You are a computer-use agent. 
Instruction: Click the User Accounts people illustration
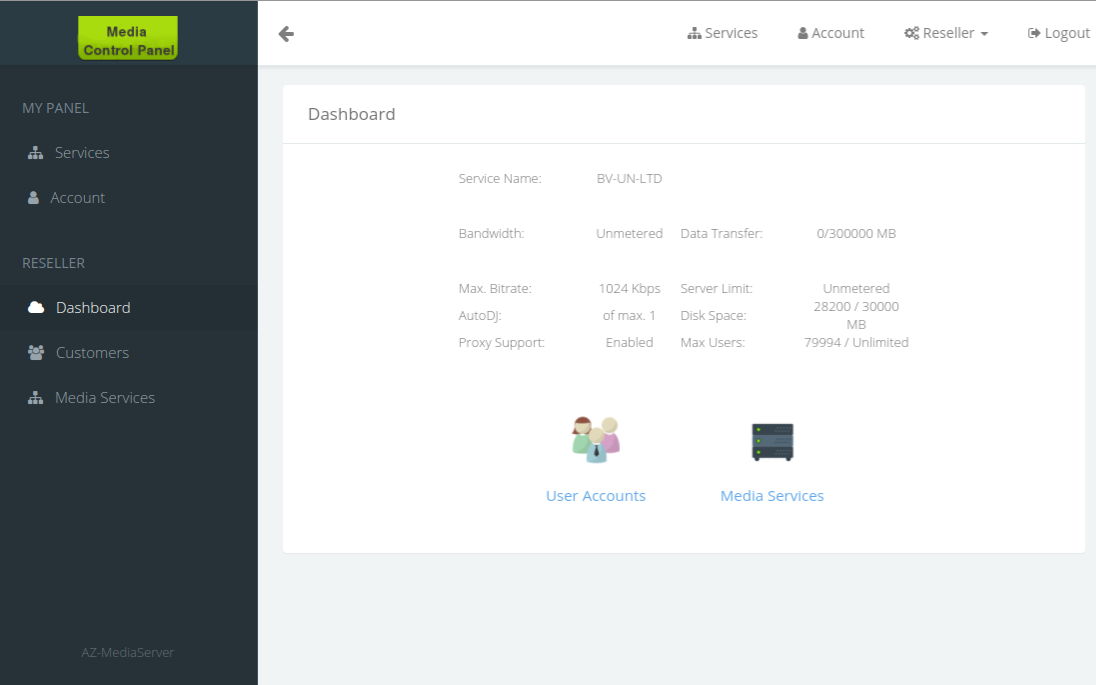point(596,440)
